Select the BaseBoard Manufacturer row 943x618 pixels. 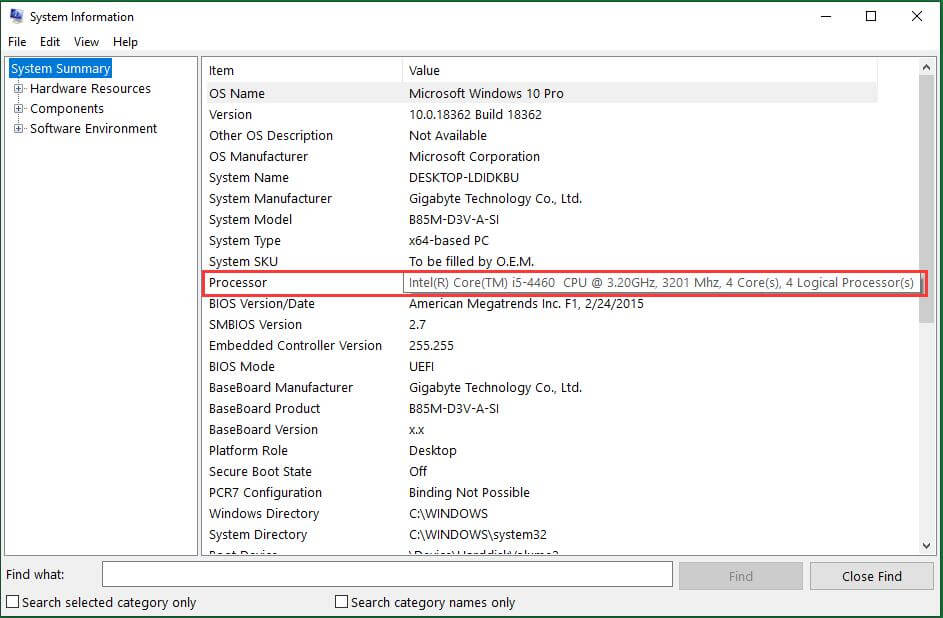[x=541, y=388]
